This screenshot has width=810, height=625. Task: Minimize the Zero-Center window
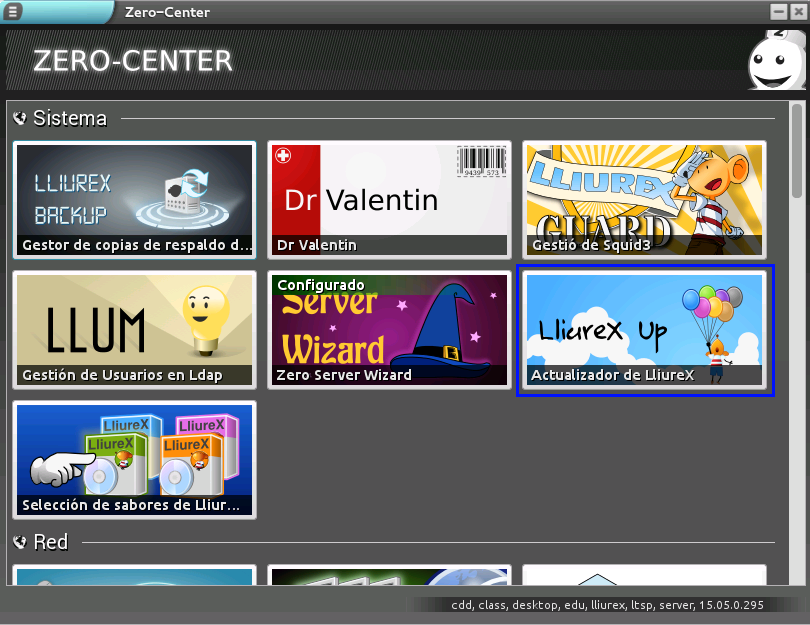(x=778, y=12)
